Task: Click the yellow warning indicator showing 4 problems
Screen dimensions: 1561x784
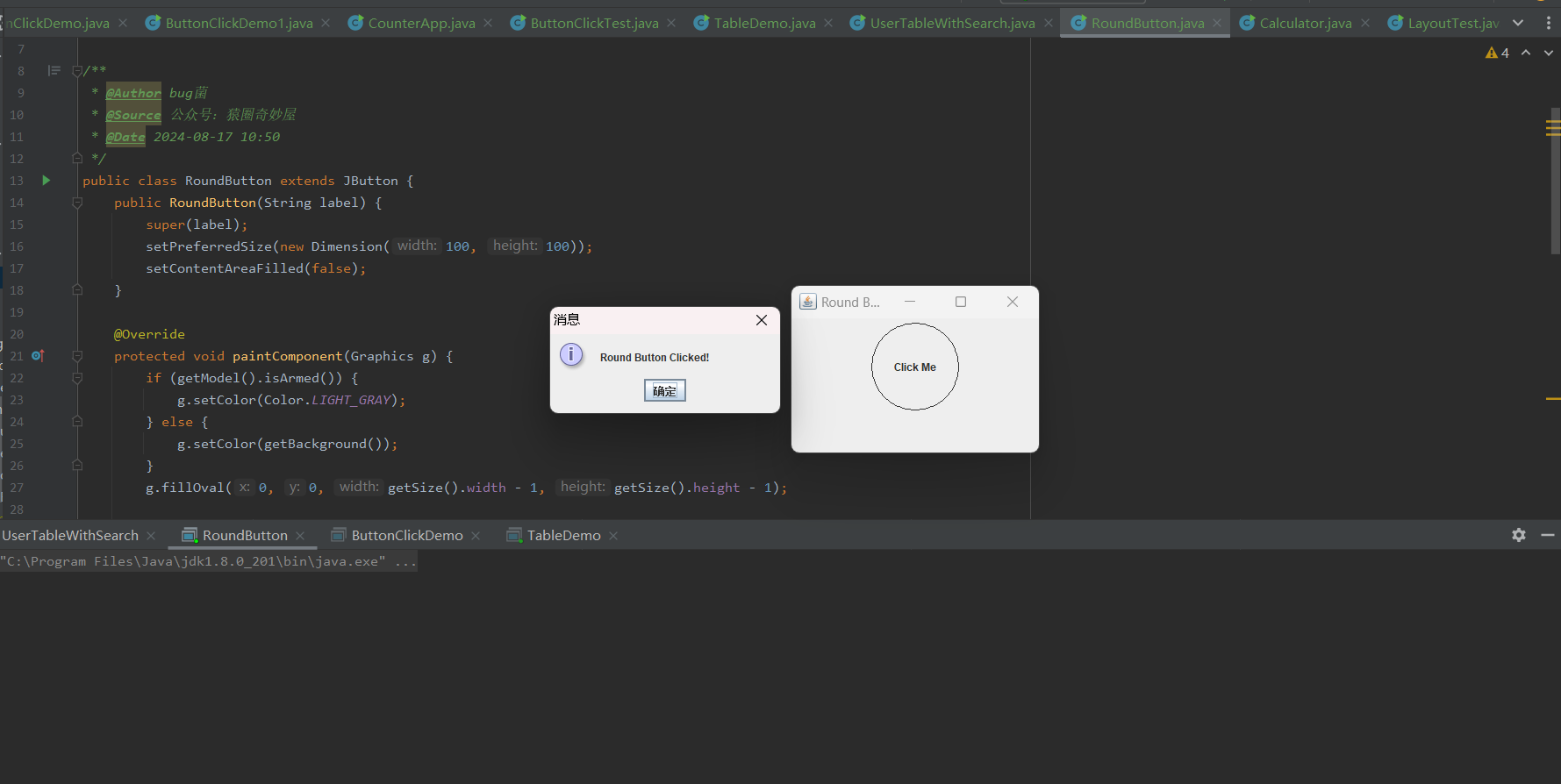Action: [x=1497, y=53]
